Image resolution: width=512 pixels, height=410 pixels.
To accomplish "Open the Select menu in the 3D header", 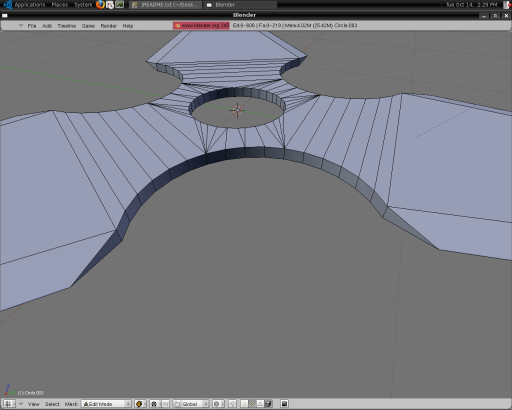I will click(52, 404).
